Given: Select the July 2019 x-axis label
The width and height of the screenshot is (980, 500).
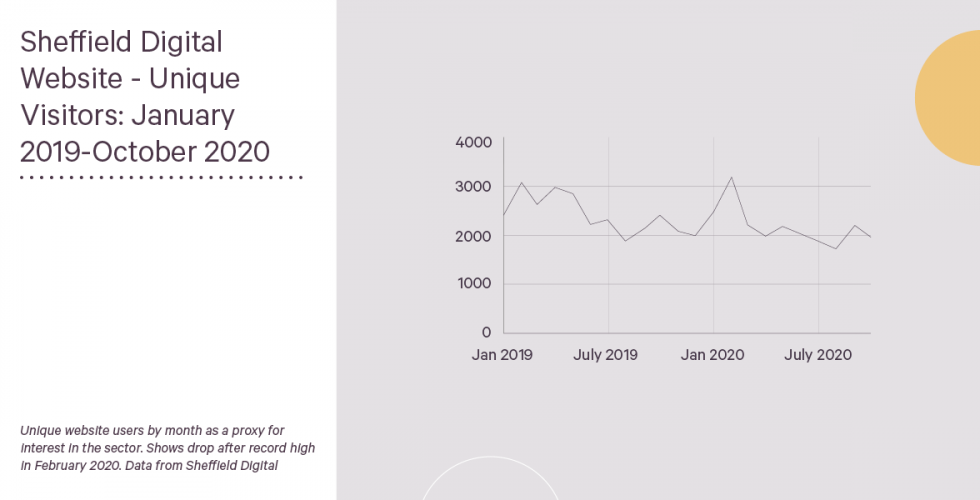Looking at the screenshot, I should click(x=605, y=355).
